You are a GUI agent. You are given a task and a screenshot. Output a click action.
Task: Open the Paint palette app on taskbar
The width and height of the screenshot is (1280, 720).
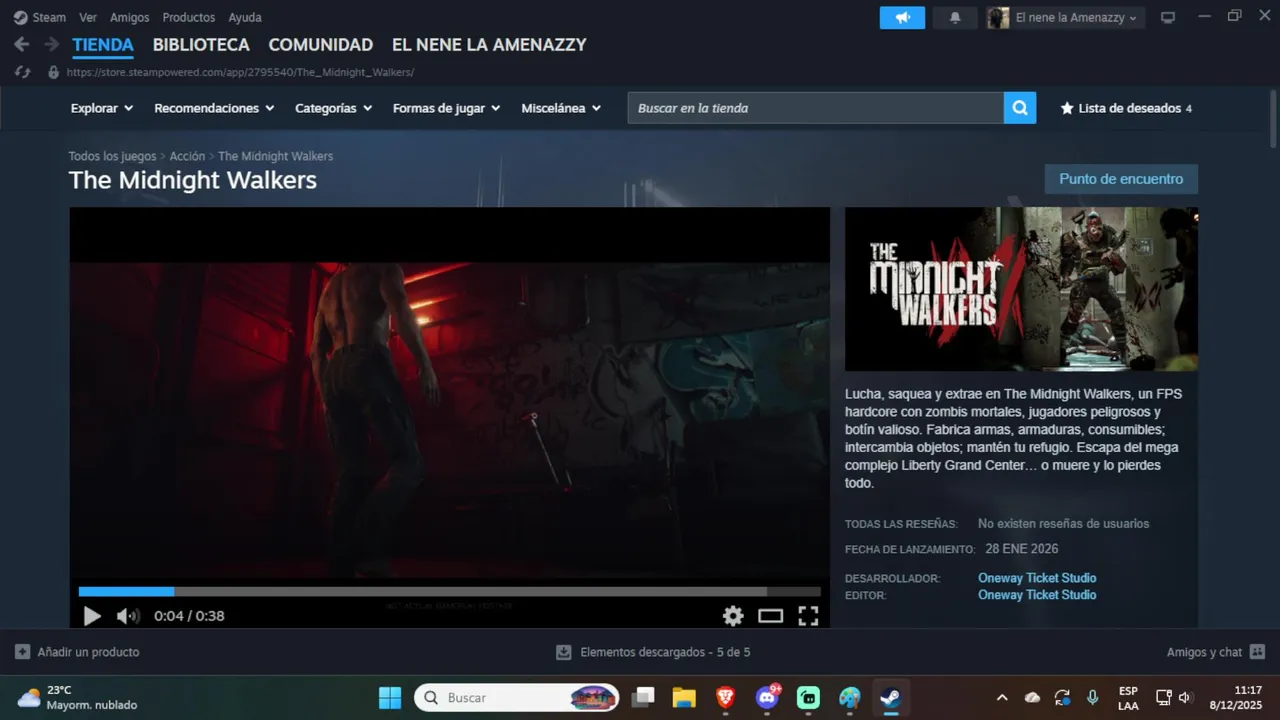click(x=850, y=697)
